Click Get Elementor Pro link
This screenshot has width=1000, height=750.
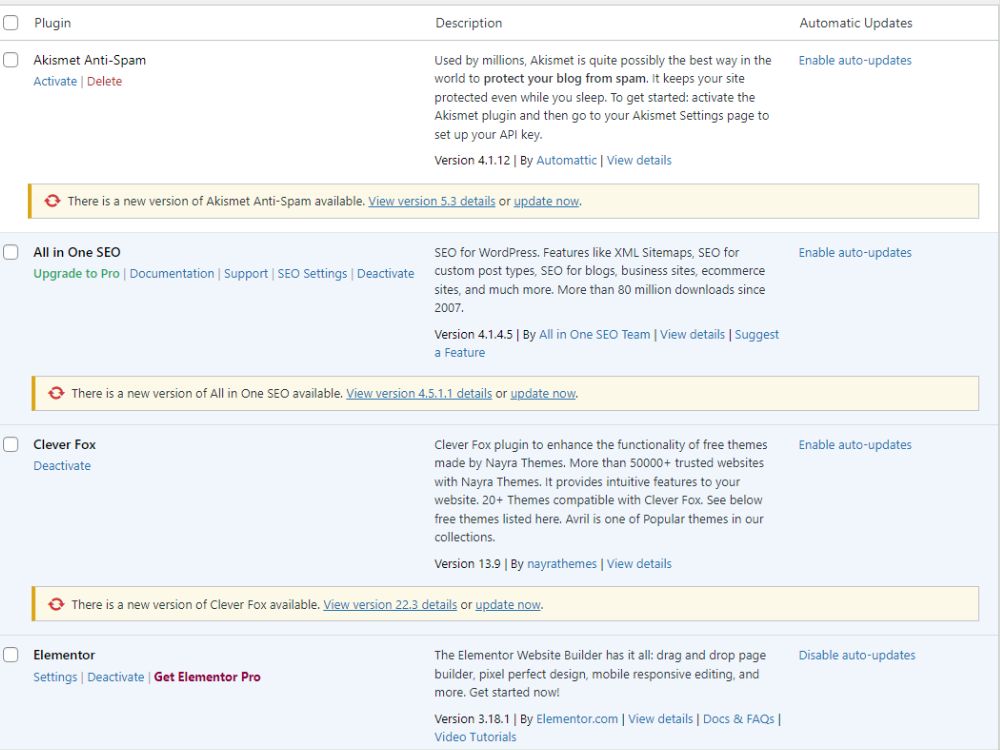pos(207,677)
